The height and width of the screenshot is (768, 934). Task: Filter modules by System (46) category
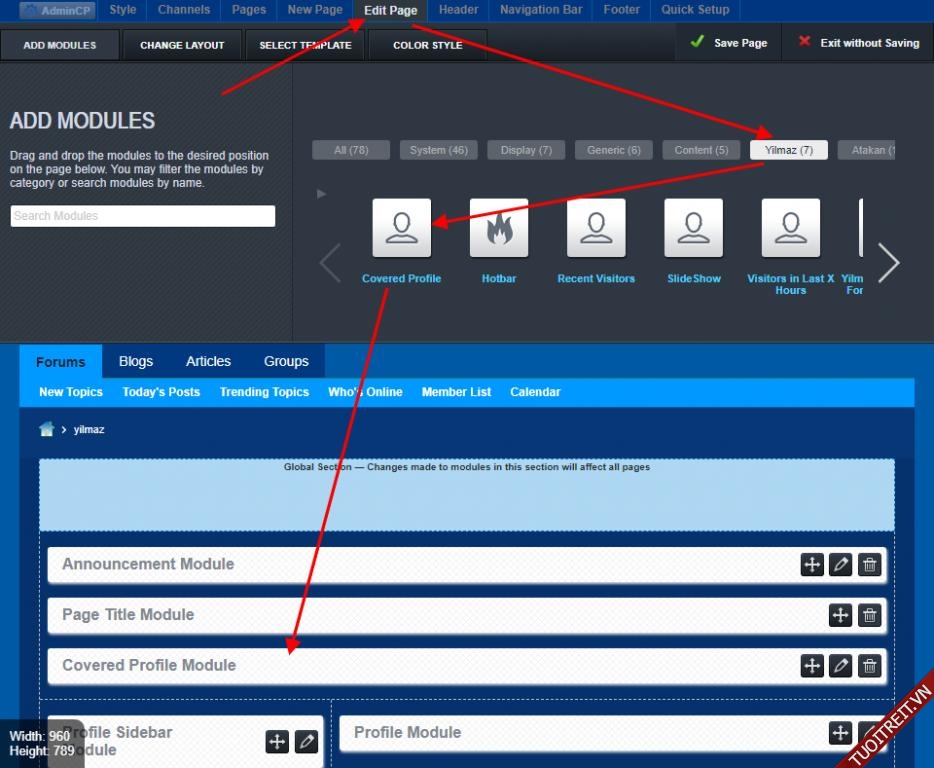[439, 150]
